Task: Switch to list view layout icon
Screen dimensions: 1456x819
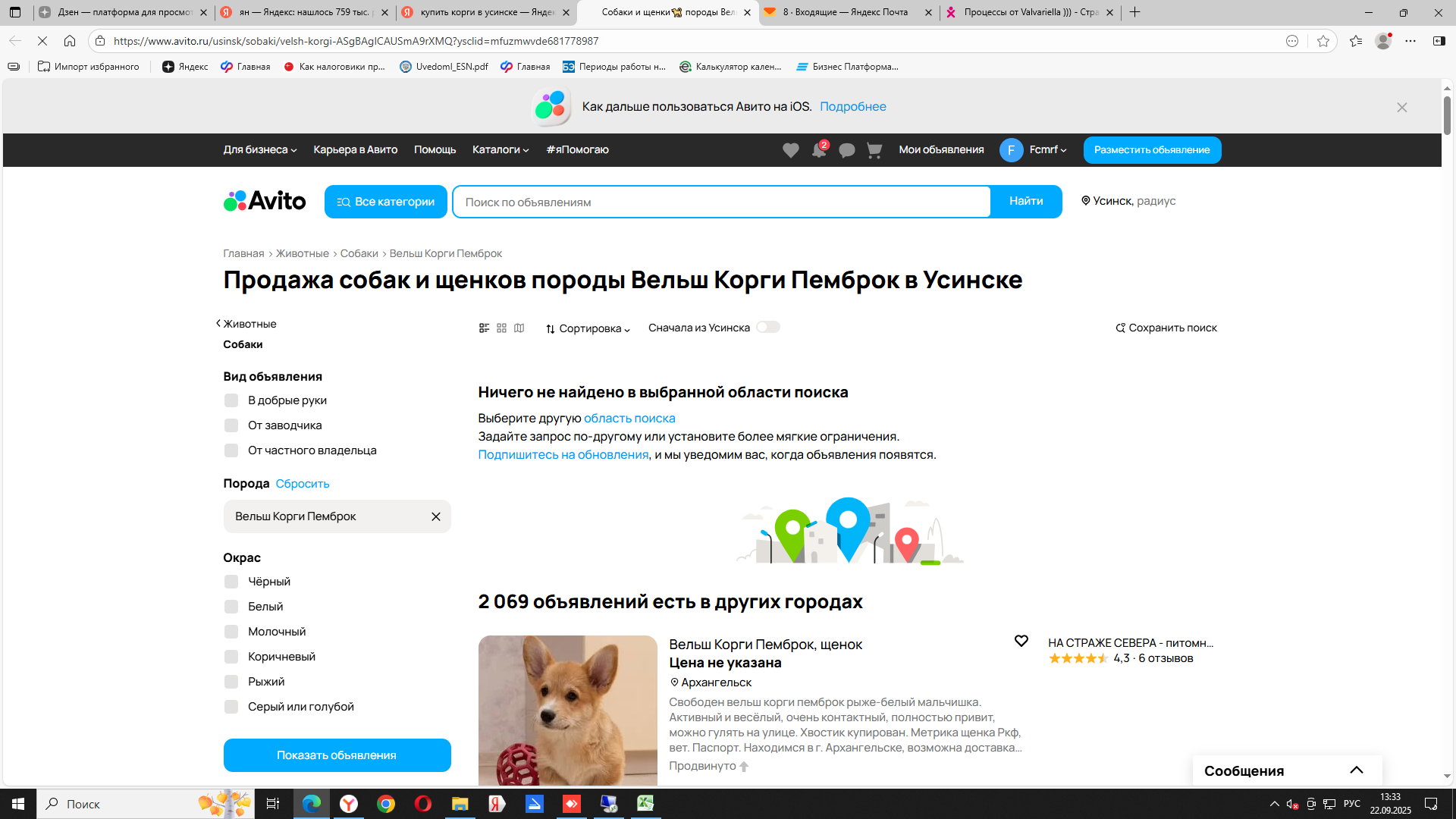Action: pos(484,328)
